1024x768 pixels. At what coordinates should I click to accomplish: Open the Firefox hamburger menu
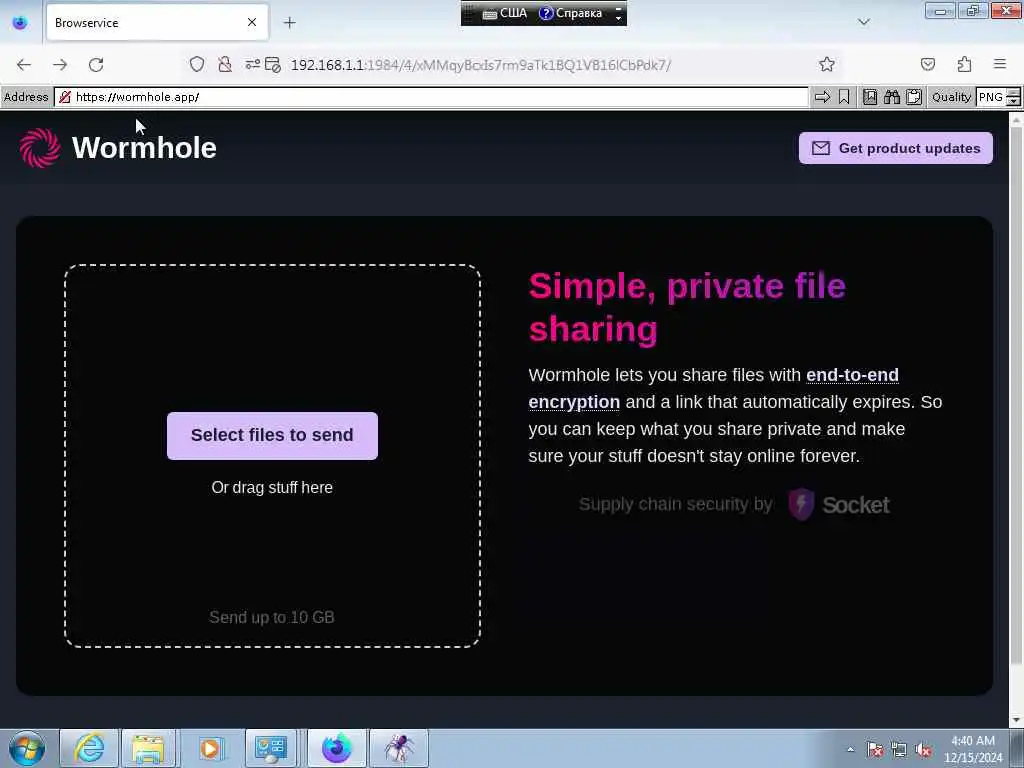pos(1000,64)
